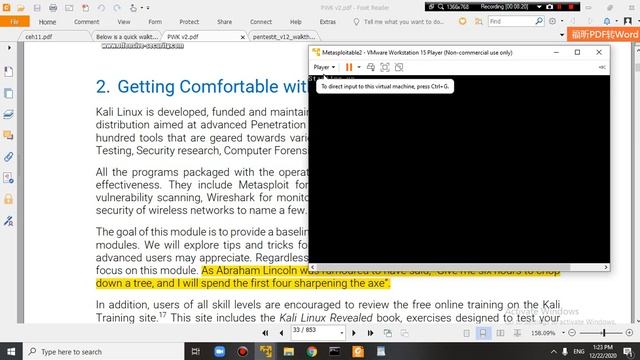The image size is (640, 360).
Task: Switch to the Home ribbon tab
Action: 47,22
